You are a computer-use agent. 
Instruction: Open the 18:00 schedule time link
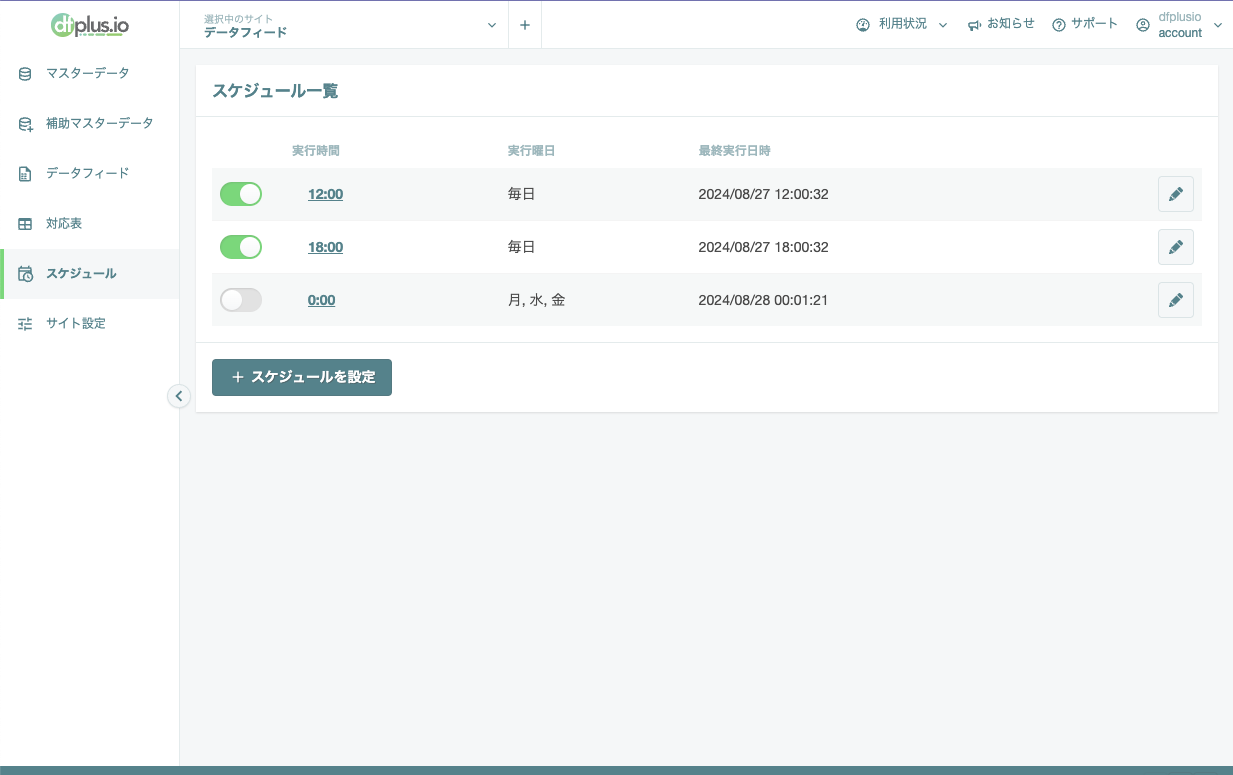(x=325, y=247)
